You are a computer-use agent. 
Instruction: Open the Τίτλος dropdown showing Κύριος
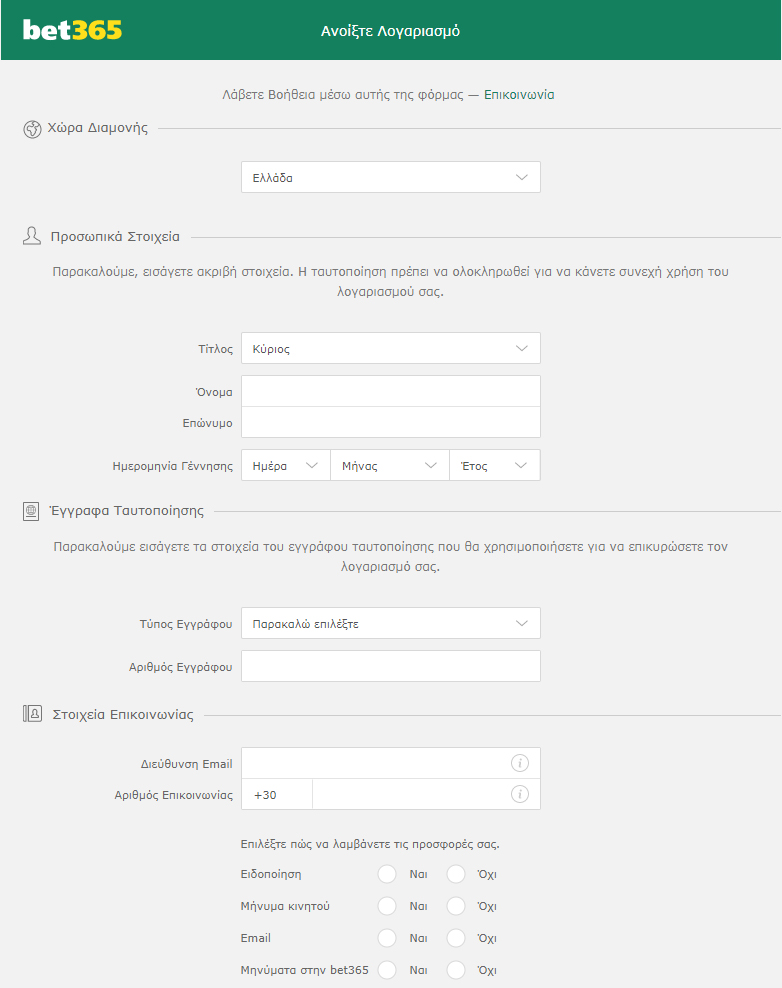click(390, 349)
